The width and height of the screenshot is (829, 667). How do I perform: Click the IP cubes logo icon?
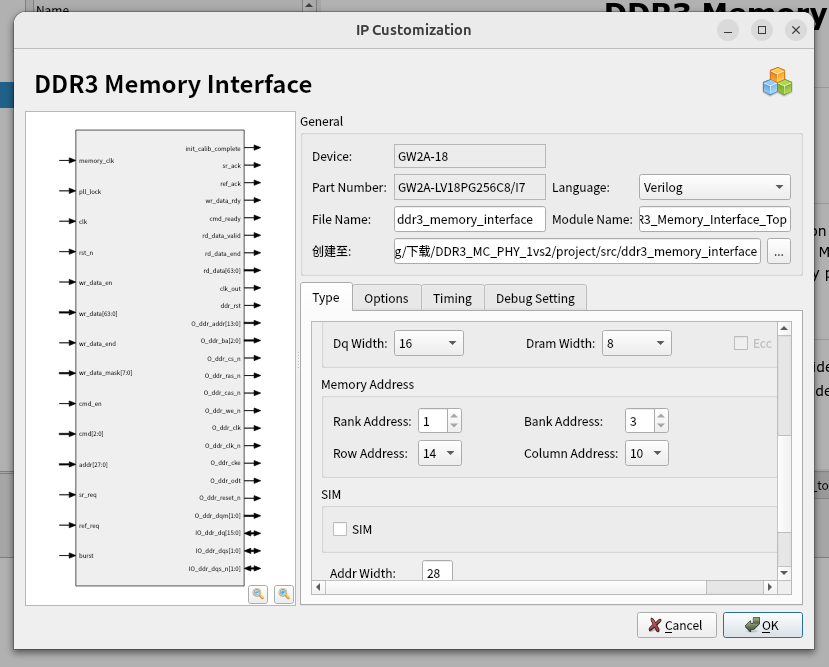coord(777,82)
